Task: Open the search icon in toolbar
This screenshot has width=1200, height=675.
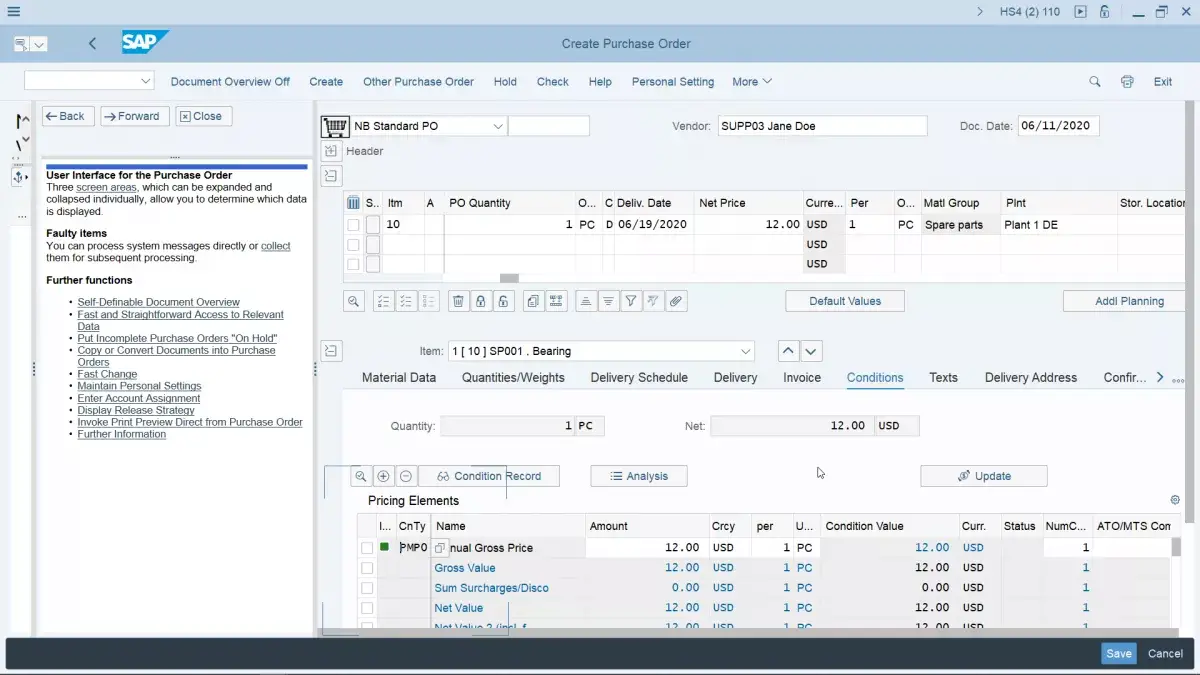Action: point(1095,82)
